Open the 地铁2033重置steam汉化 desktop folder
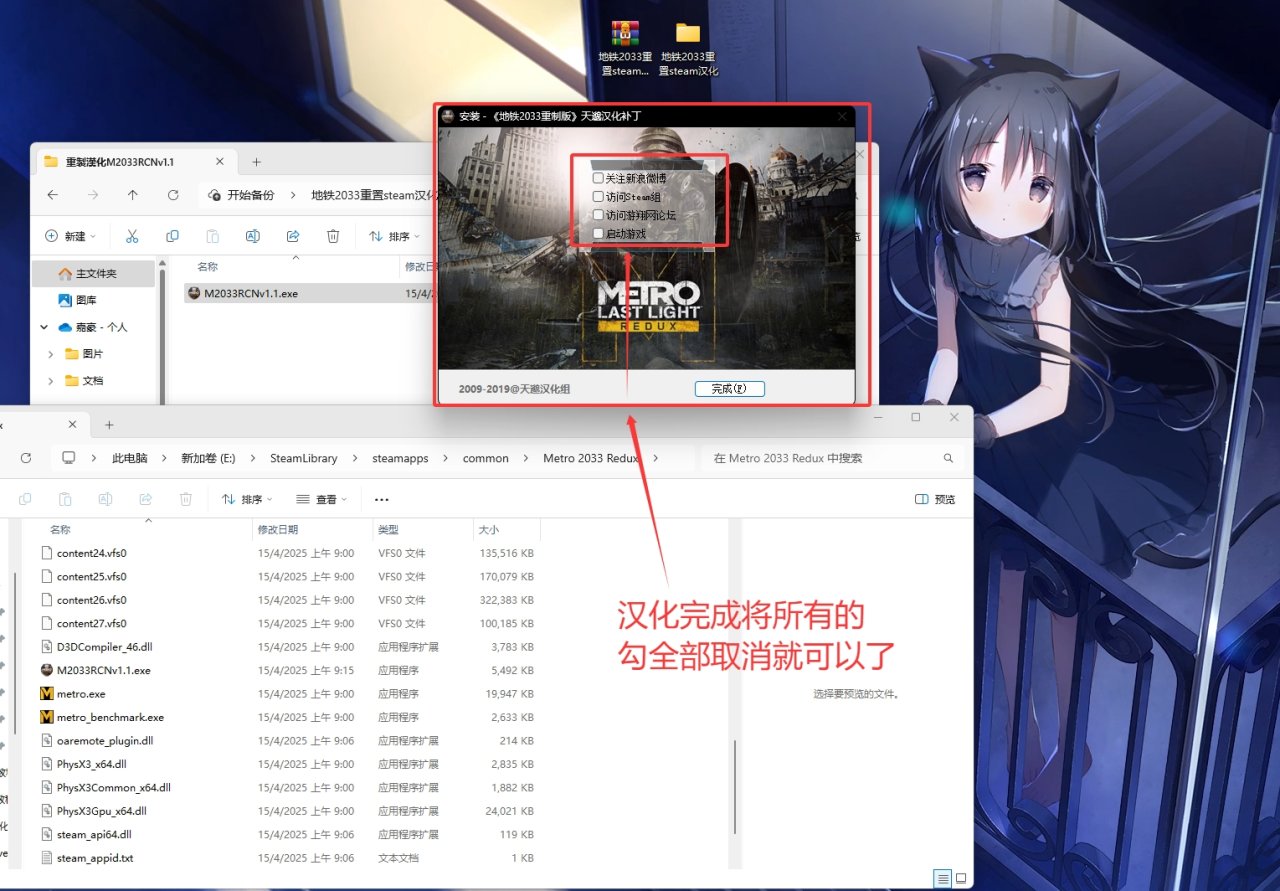 click(x=688, y=48)
